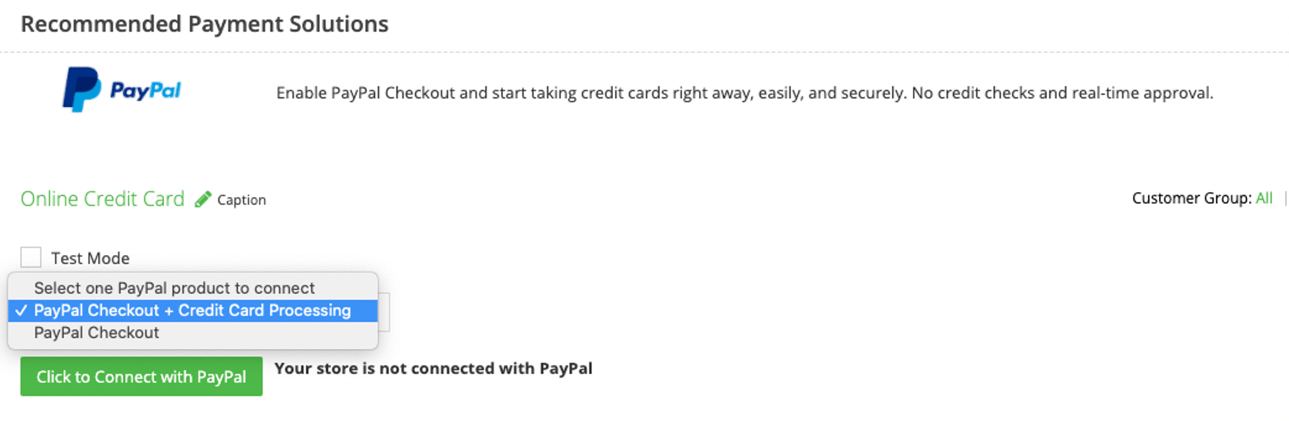Click the "Customer Group:" label
The image size is (1289, 421).
click(1191, 198)
